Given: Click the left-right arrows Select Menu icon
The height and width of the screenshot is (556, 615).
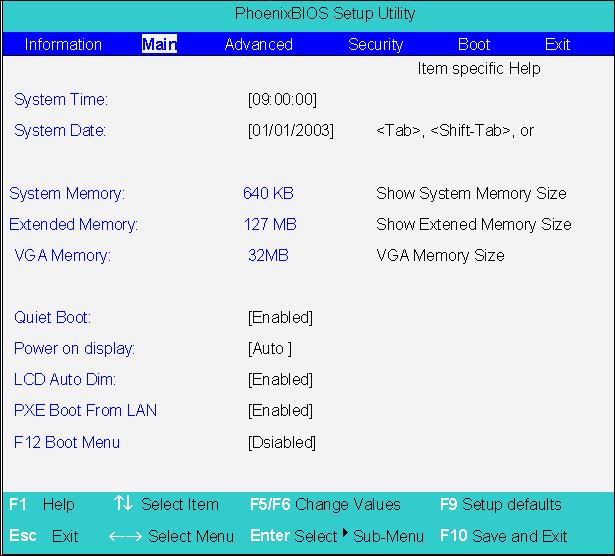Looking at the screenshot, I should 125,536.
